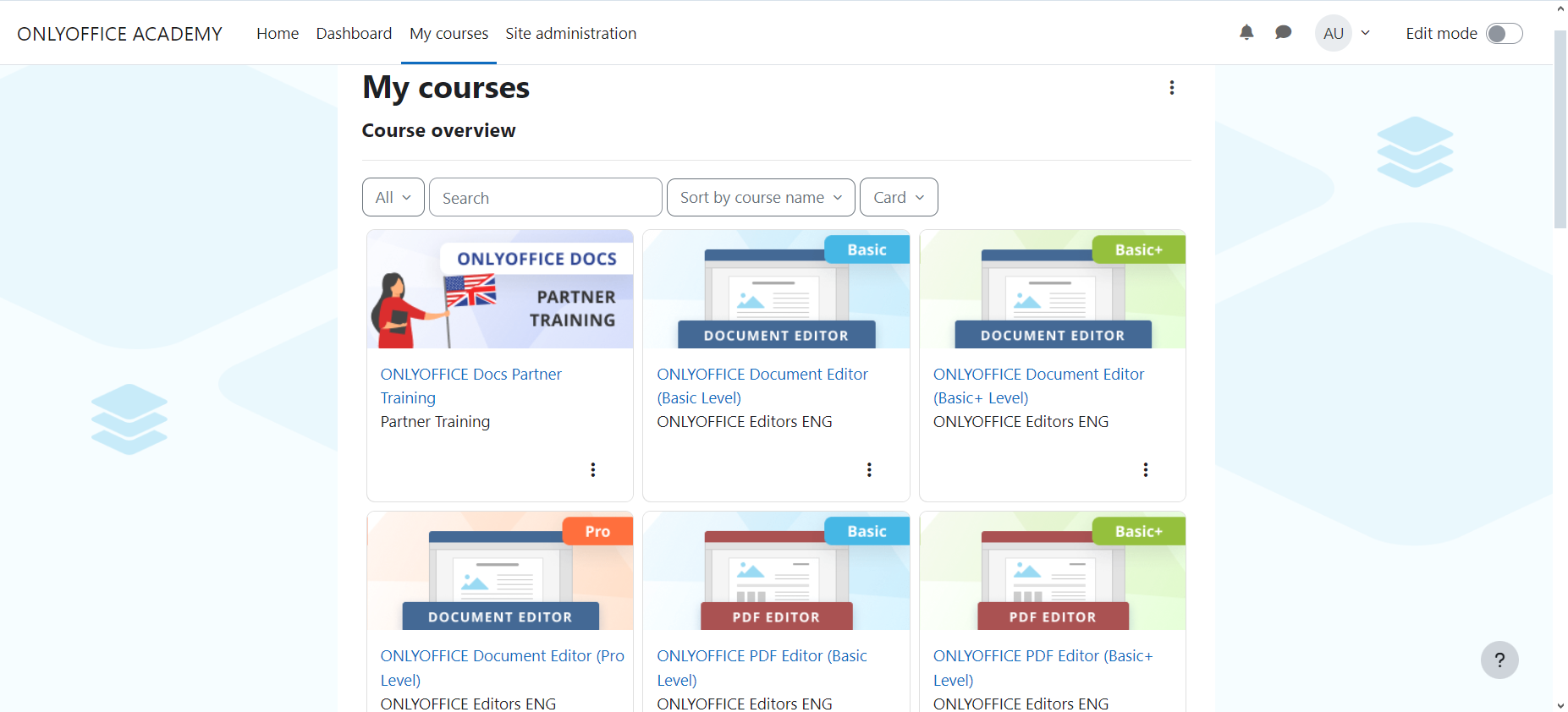Click Document Editor Pro course thumbnail
The width and height of the screenshot is (1568, 712).
tap(500, 571)
